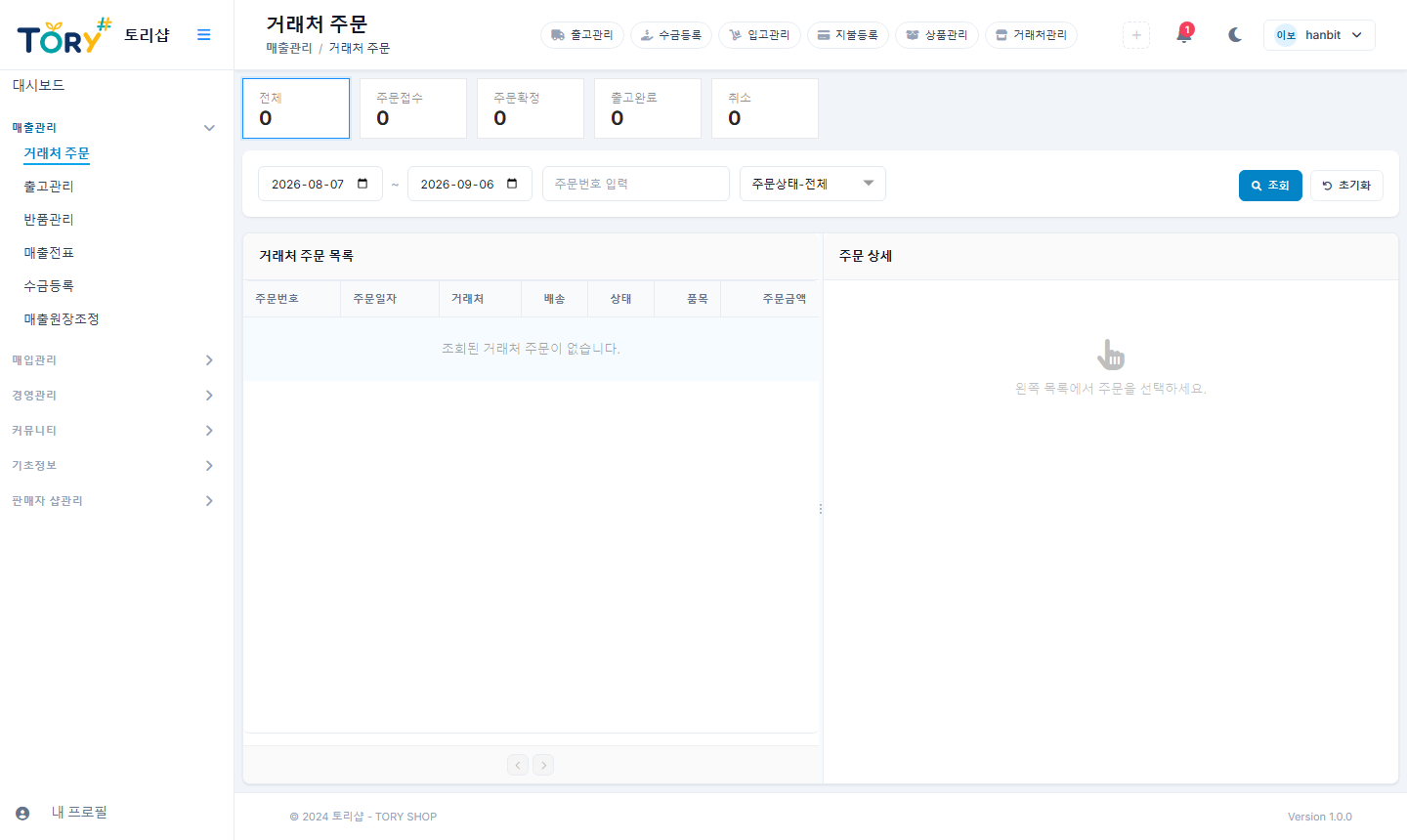This screenshot has height=840, width=1407.
Task: Select 반품관리 in sidebar
Action: 49,220
